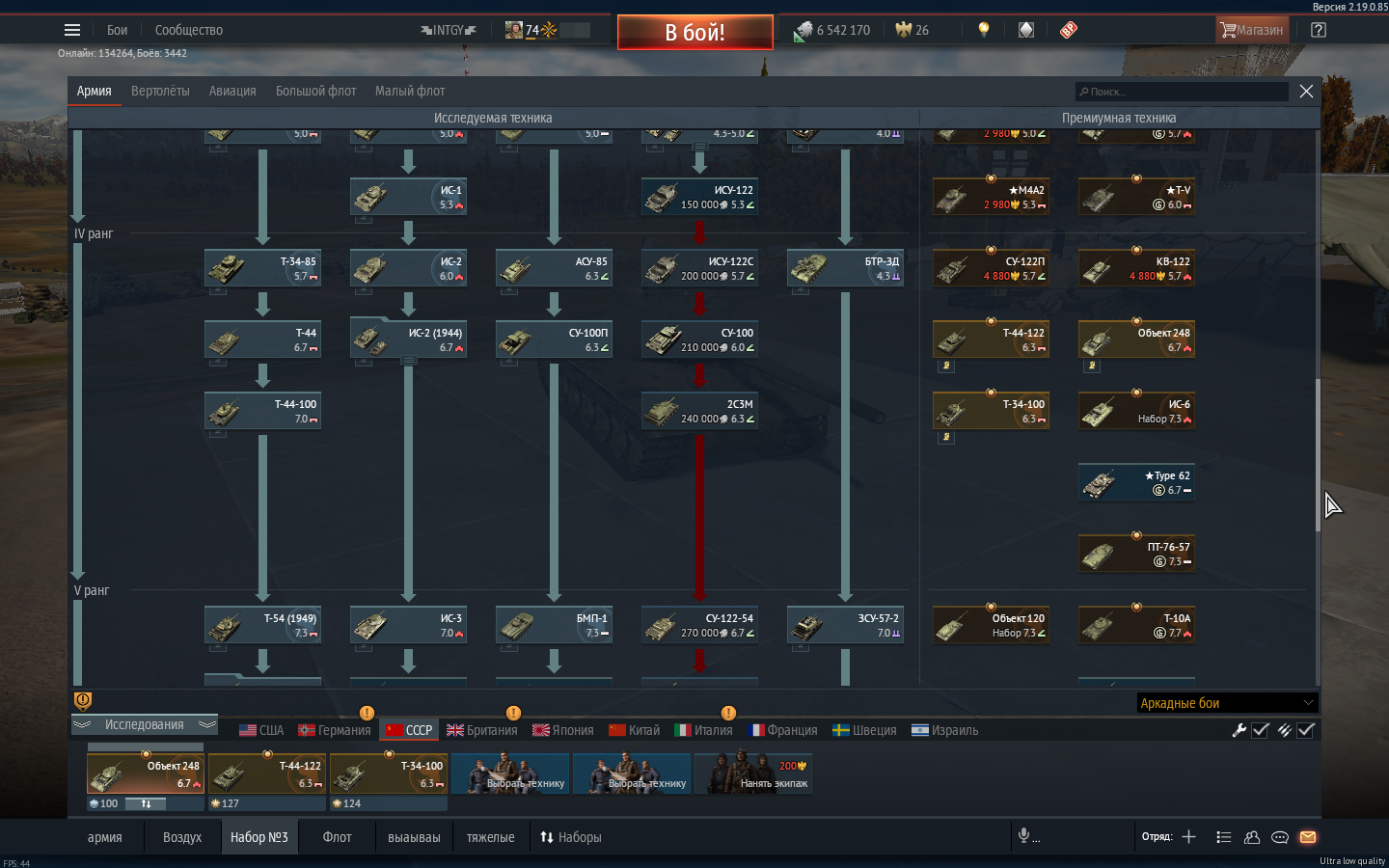Select the Т-54 (1949) tank card
The image size is (1389, 868).
[262, 625]
